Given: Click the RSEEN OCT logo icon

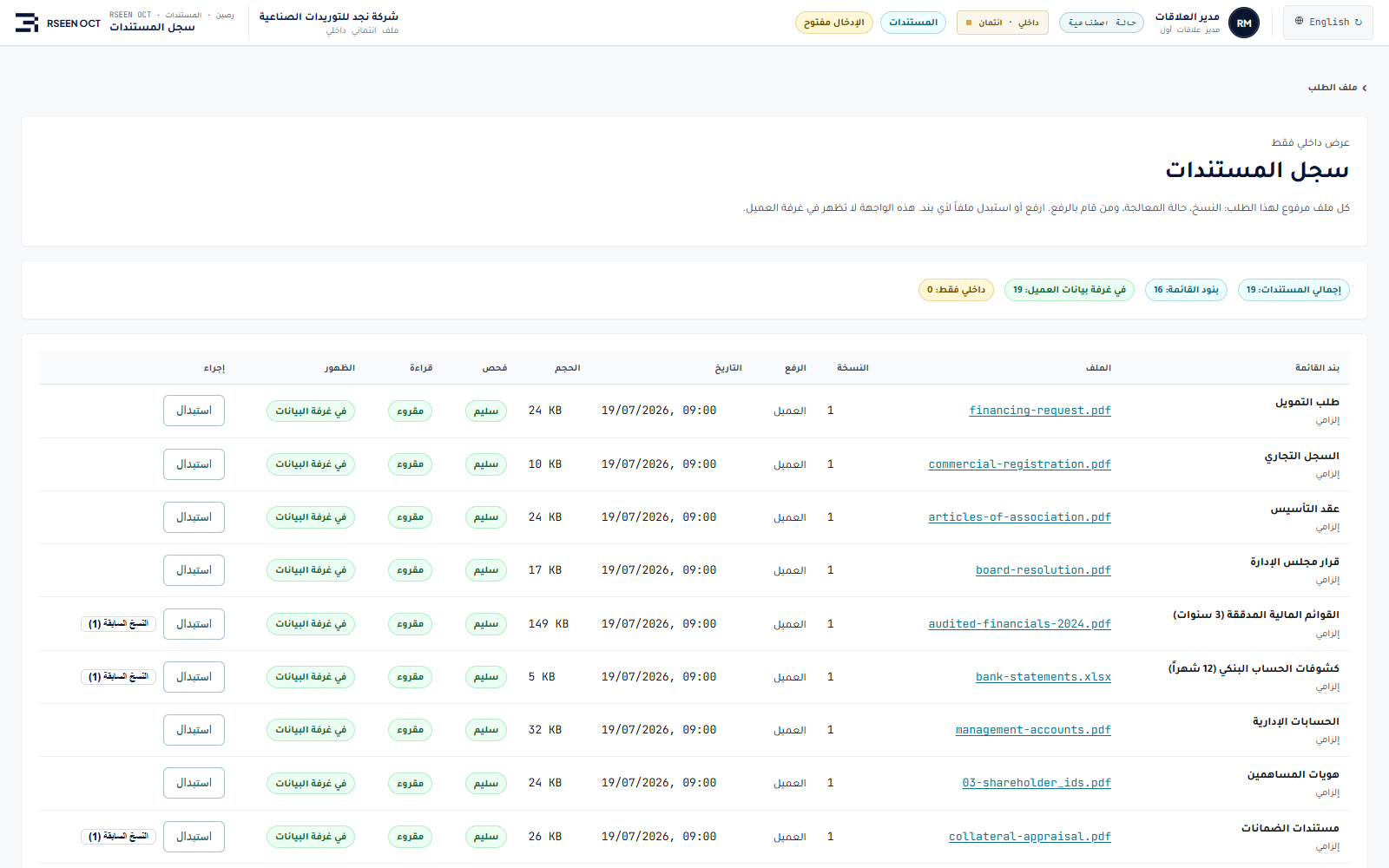Looking at the screenshot, I should coord(27,23).
